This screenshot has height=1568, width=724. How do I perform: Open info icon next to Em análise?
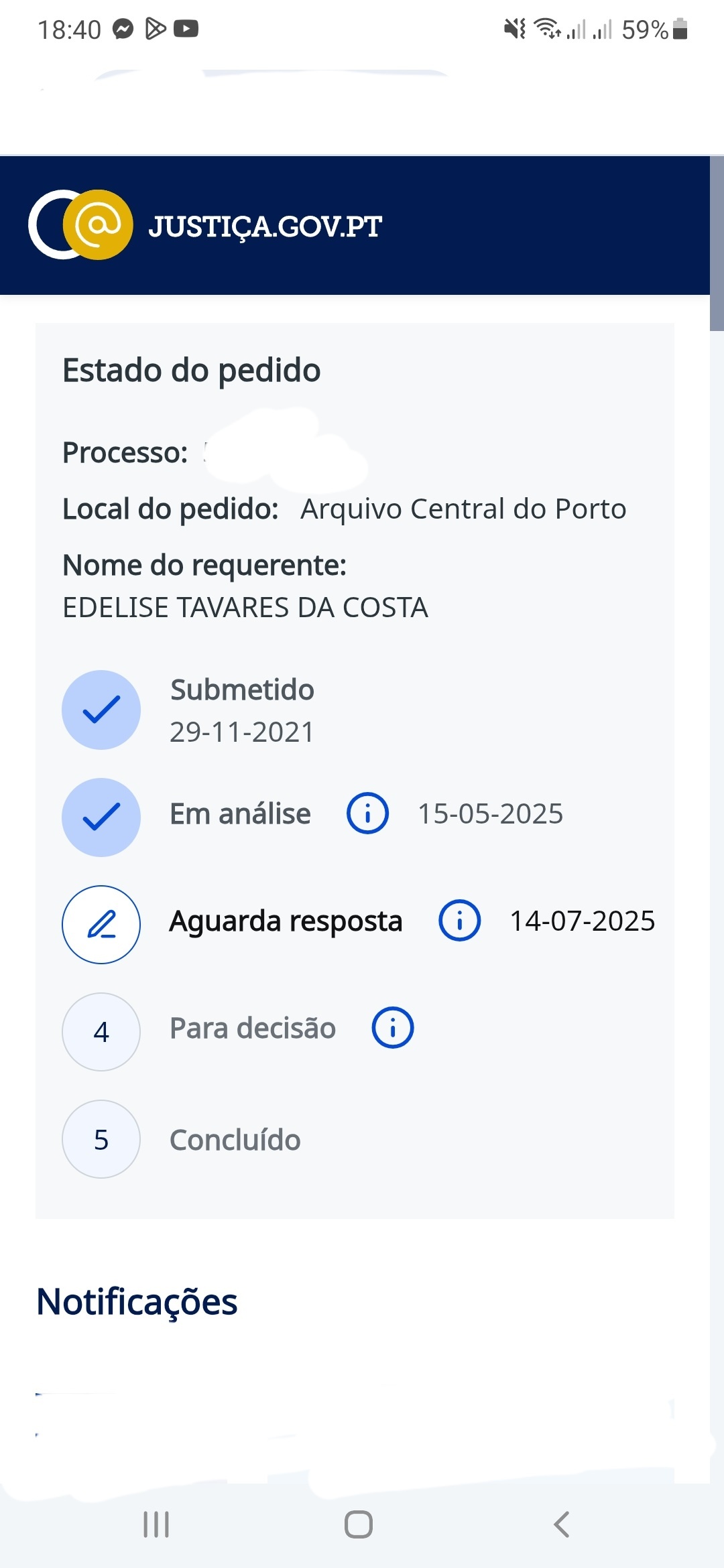pyautogui.click(x=367, y=813)
